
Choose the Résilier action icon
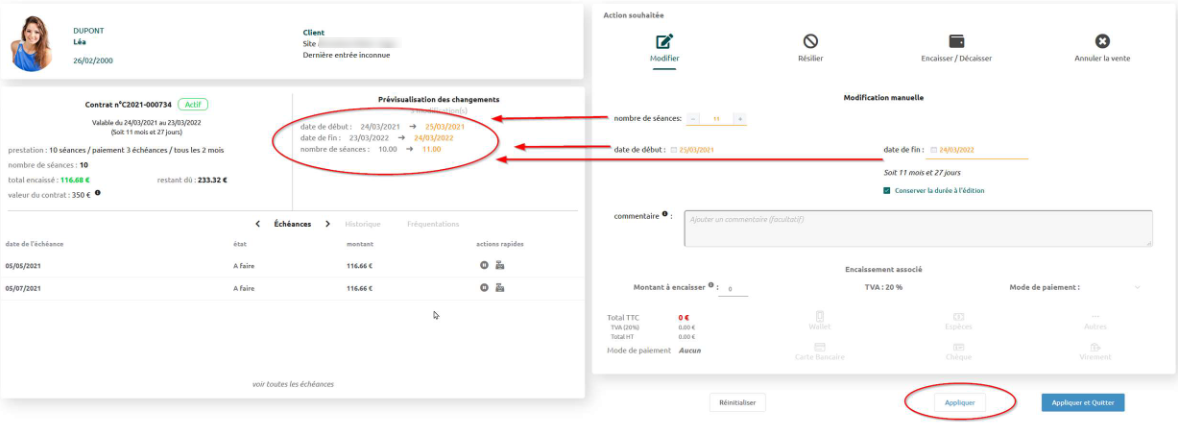tap(811, 42)
